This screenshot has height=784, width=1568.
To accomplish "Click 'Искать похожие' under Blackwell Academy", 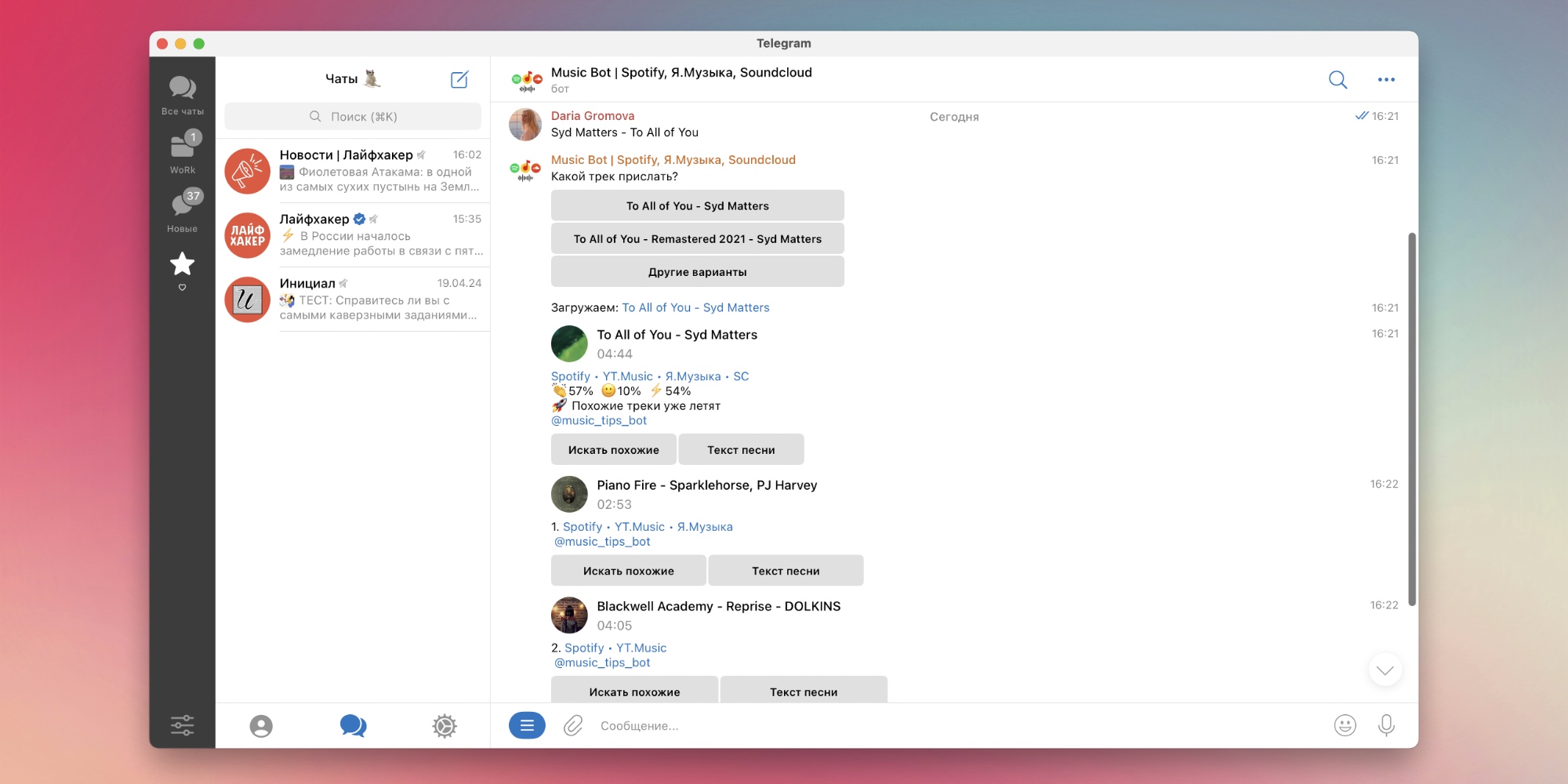I will click(634, 690).
